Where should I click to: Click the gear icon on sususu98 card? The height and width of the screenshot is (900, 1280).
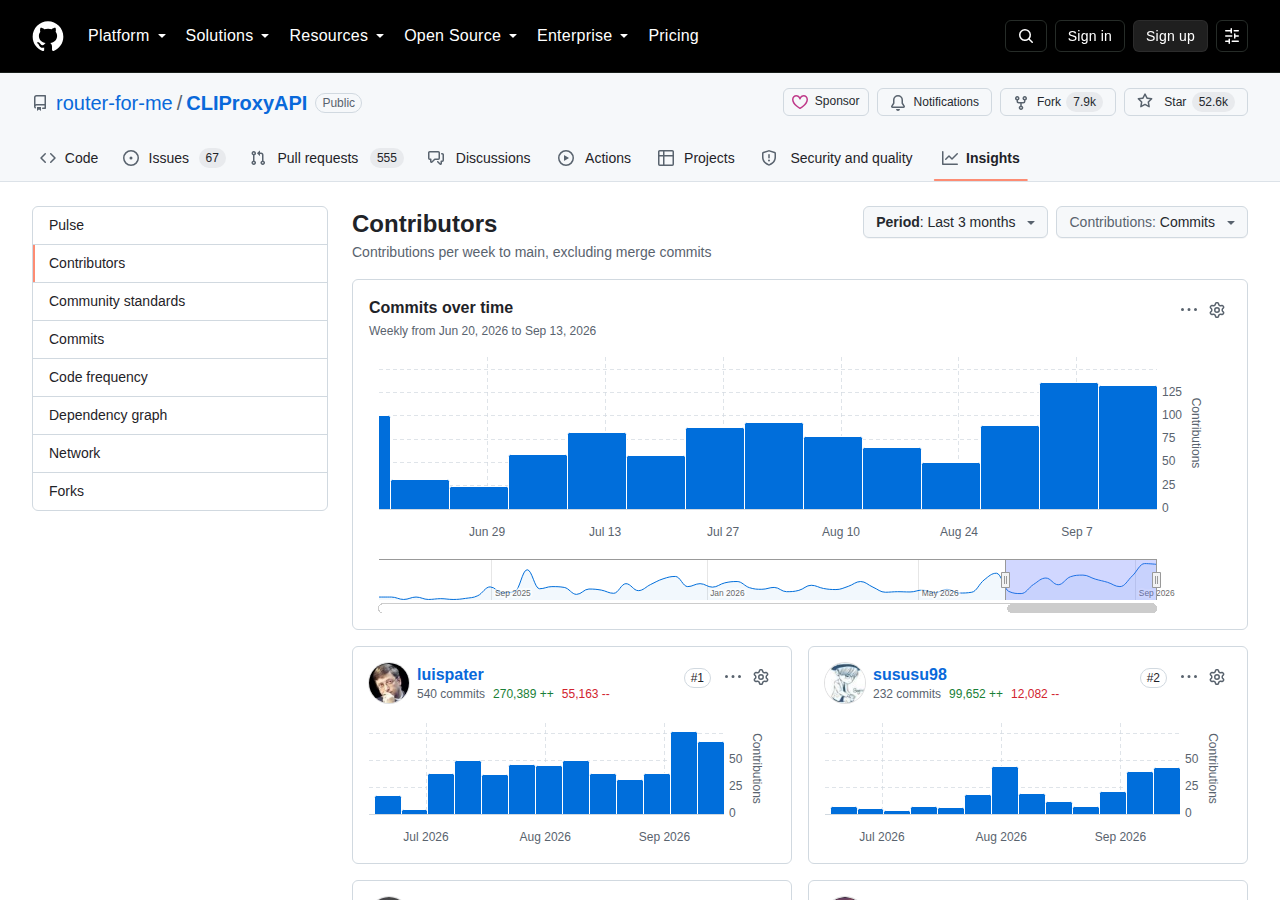coord(1217,677)
